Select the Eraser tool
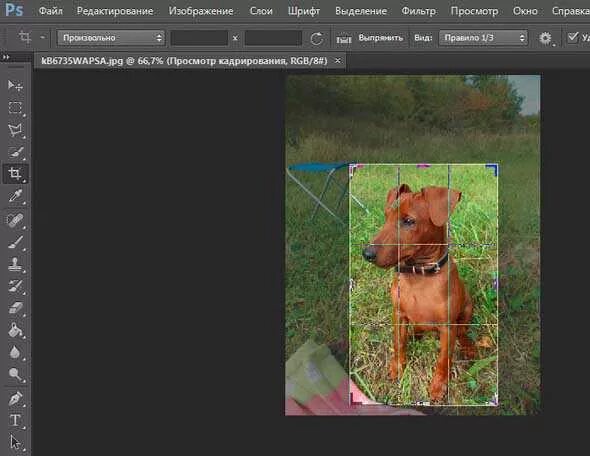The height and width of the screenshot is (456, 590). click(15, 308)
